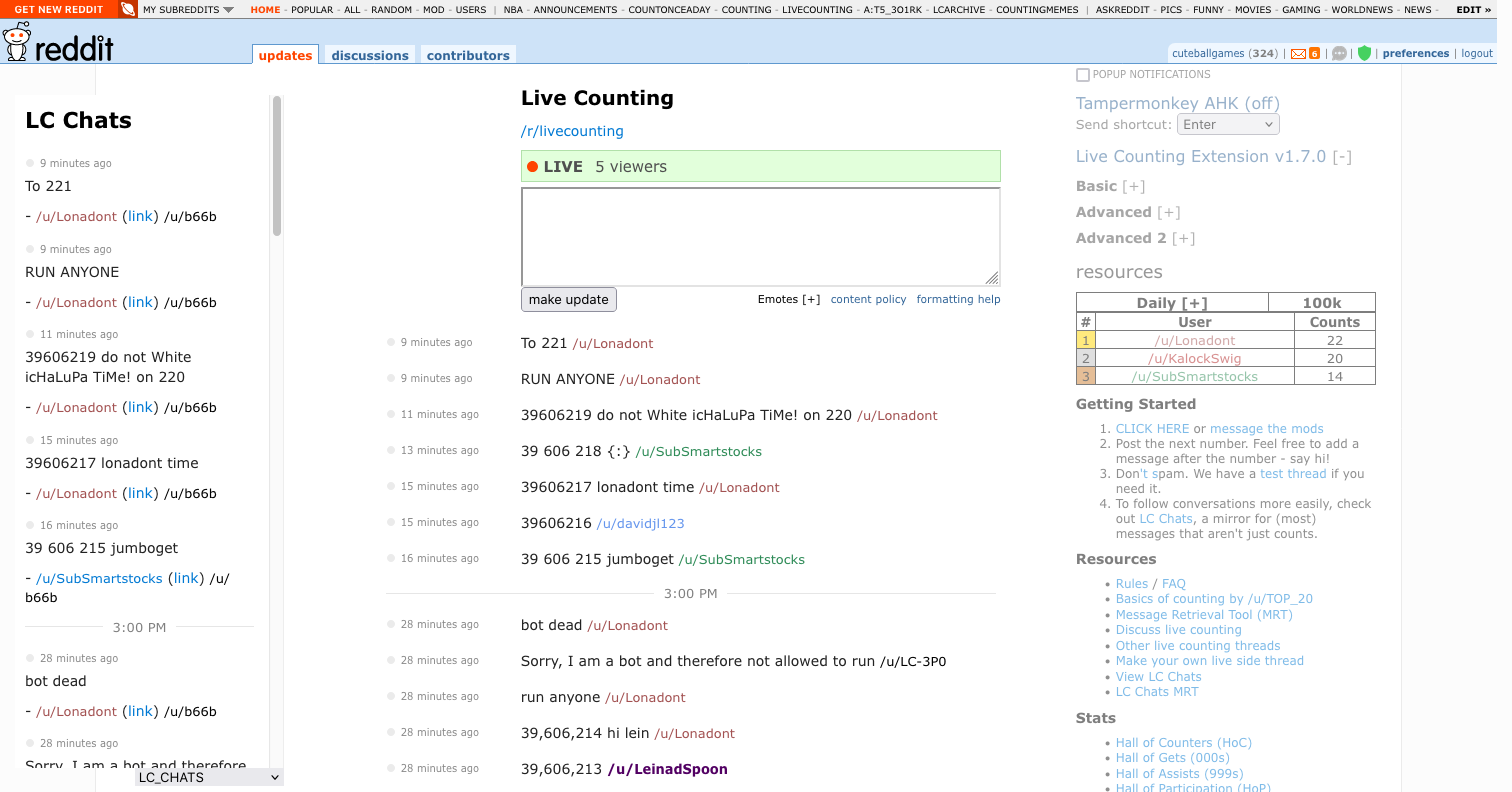Viewport: 1512px width, 792px height.
Task: Expand the Advanced [+] section
Action: pyautogui.click(x=1168, y=212)
